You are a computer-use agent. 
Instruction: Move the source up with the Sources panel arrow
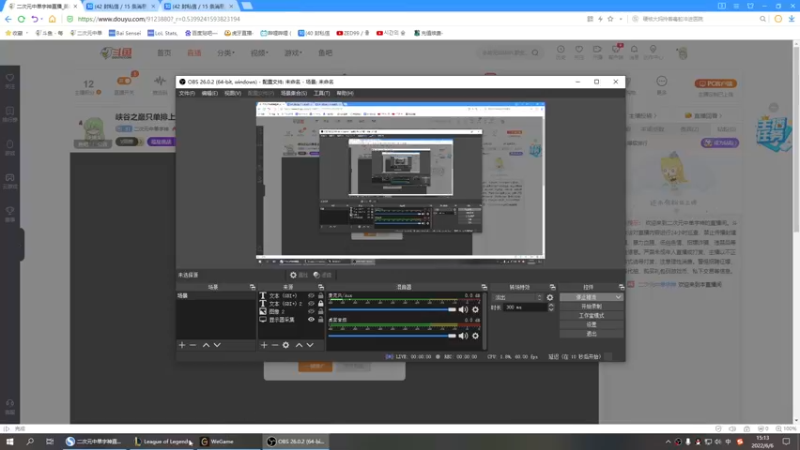click(299, 345)
